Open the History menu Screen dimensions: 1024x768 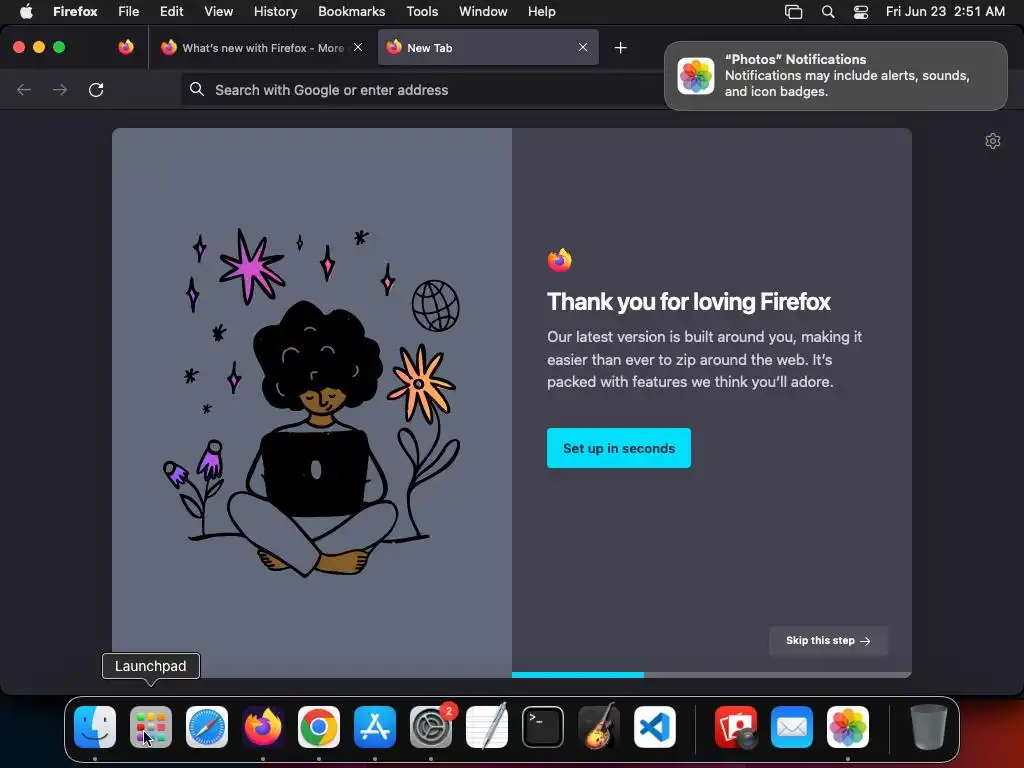(x=275, y=11)
